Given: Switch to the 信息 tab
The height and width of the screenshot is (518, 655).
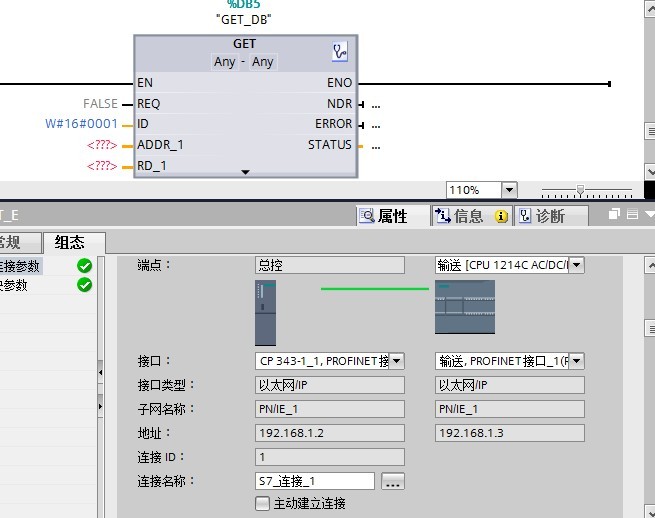Looking at the screenshot, I should [471, 216].
